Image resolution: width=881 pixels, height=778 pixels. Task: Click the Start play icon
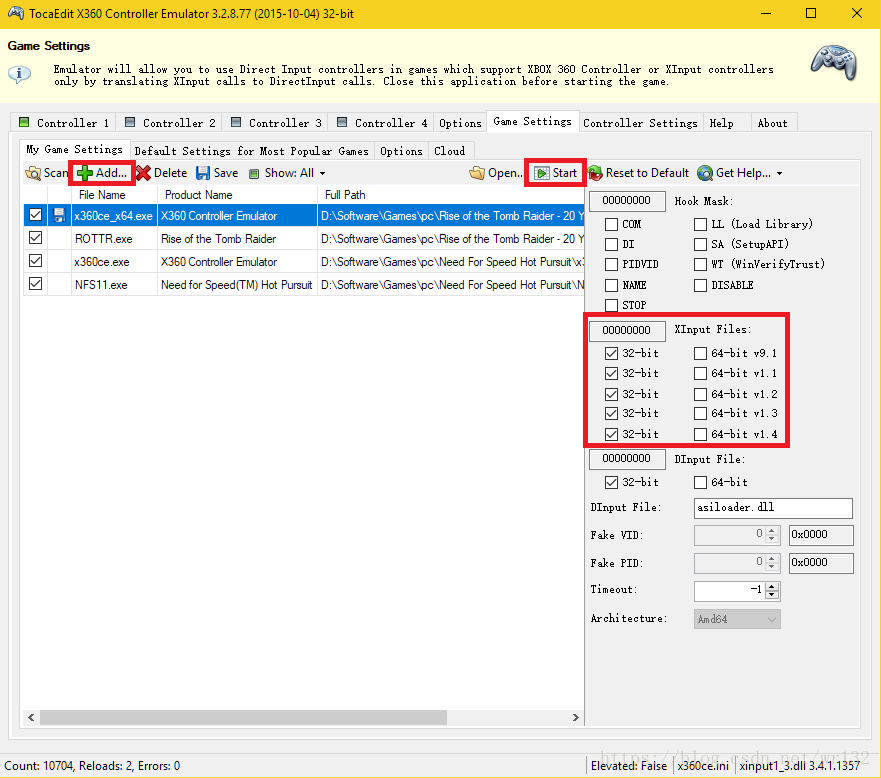tap(542, 173)
